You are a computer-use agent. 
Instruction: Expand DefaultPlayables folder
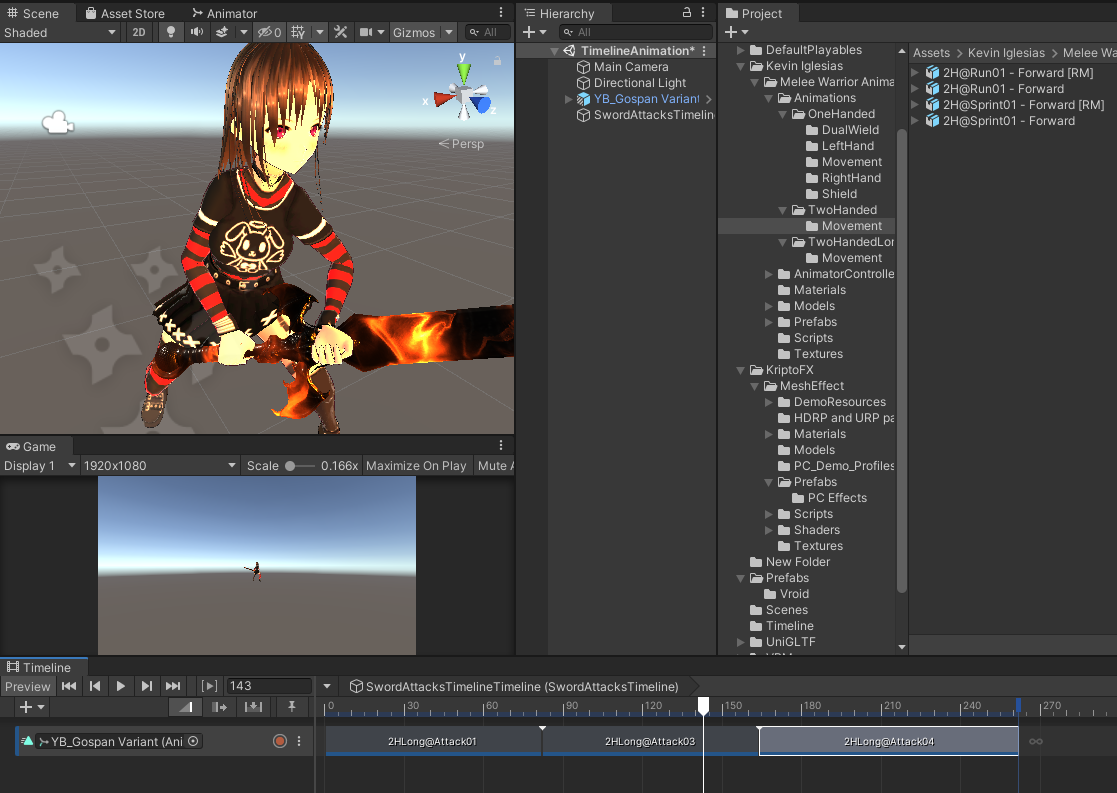[x=741, y=50]
